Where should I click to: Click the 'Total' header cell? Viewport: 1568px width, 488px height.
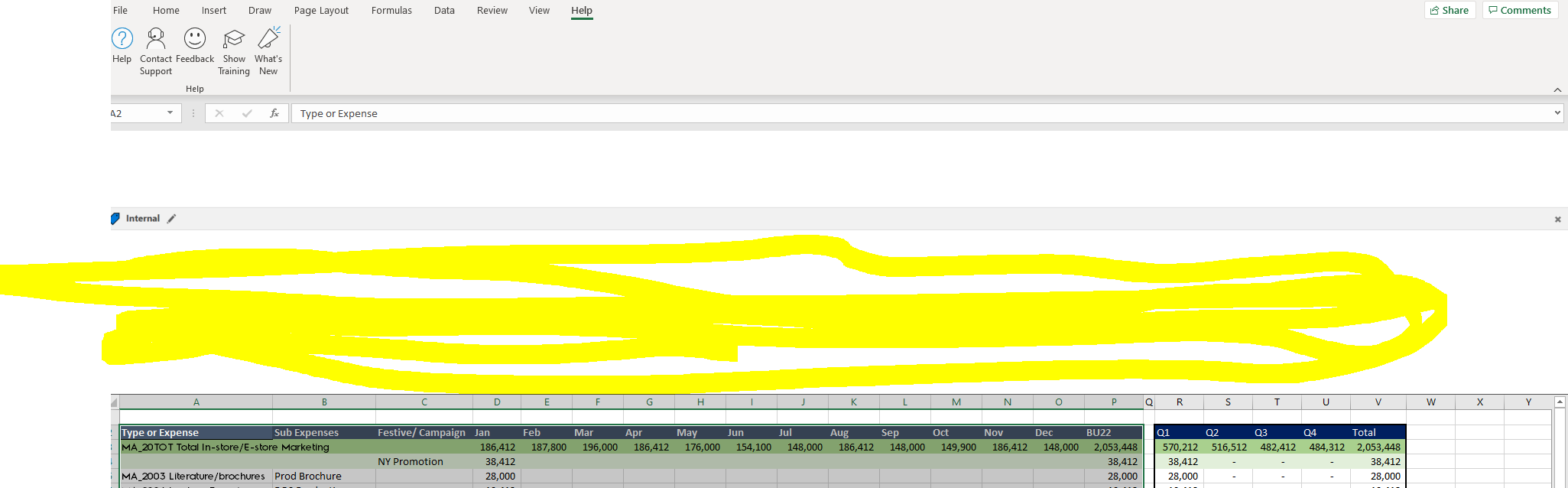coord(1378,433)
